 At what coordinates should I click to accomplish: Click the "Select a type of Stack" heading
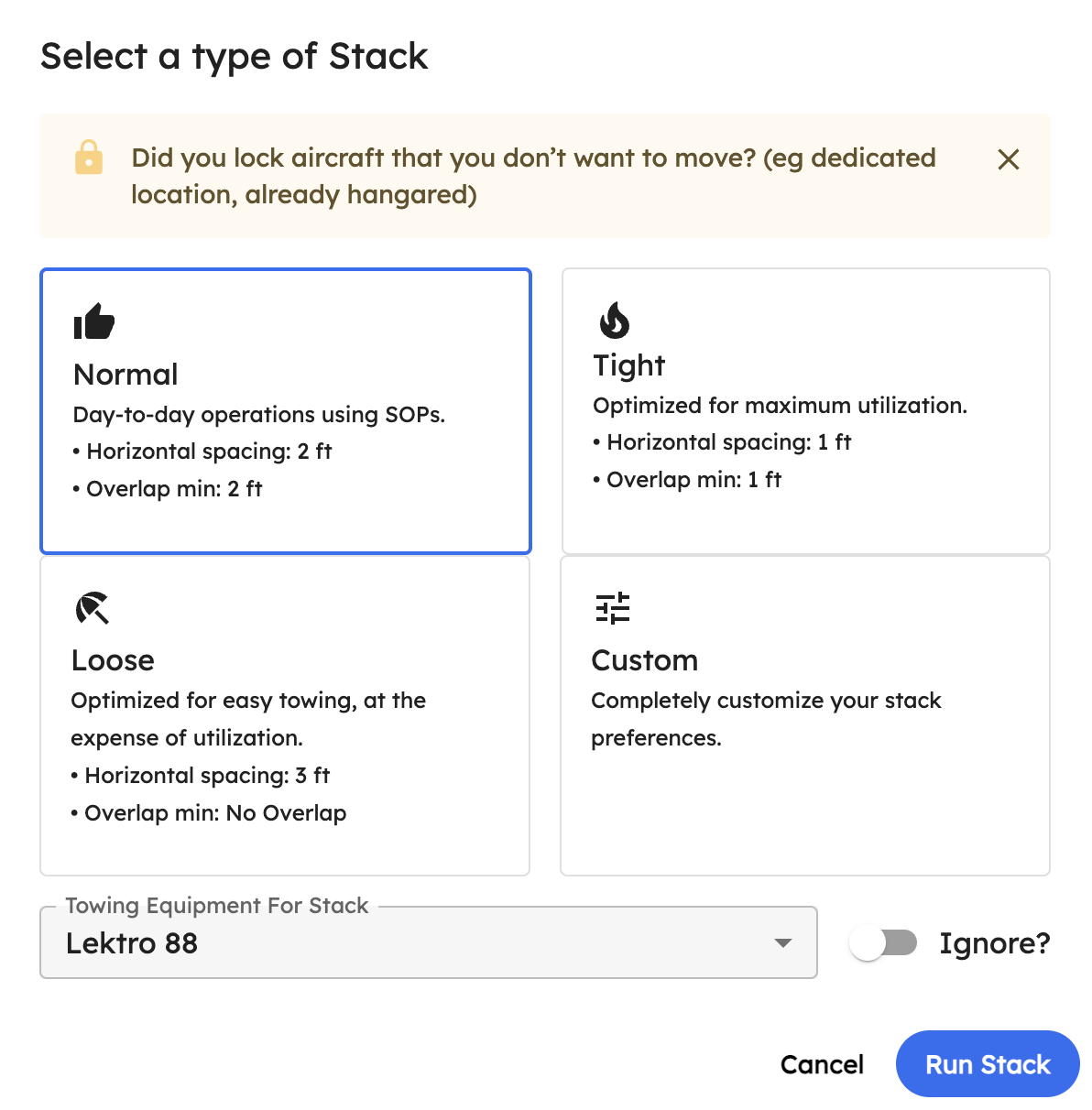[234, 57]
